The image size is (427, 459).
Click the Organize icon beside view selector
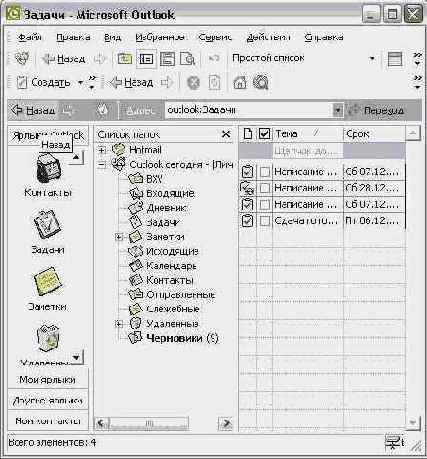point(395,59)
